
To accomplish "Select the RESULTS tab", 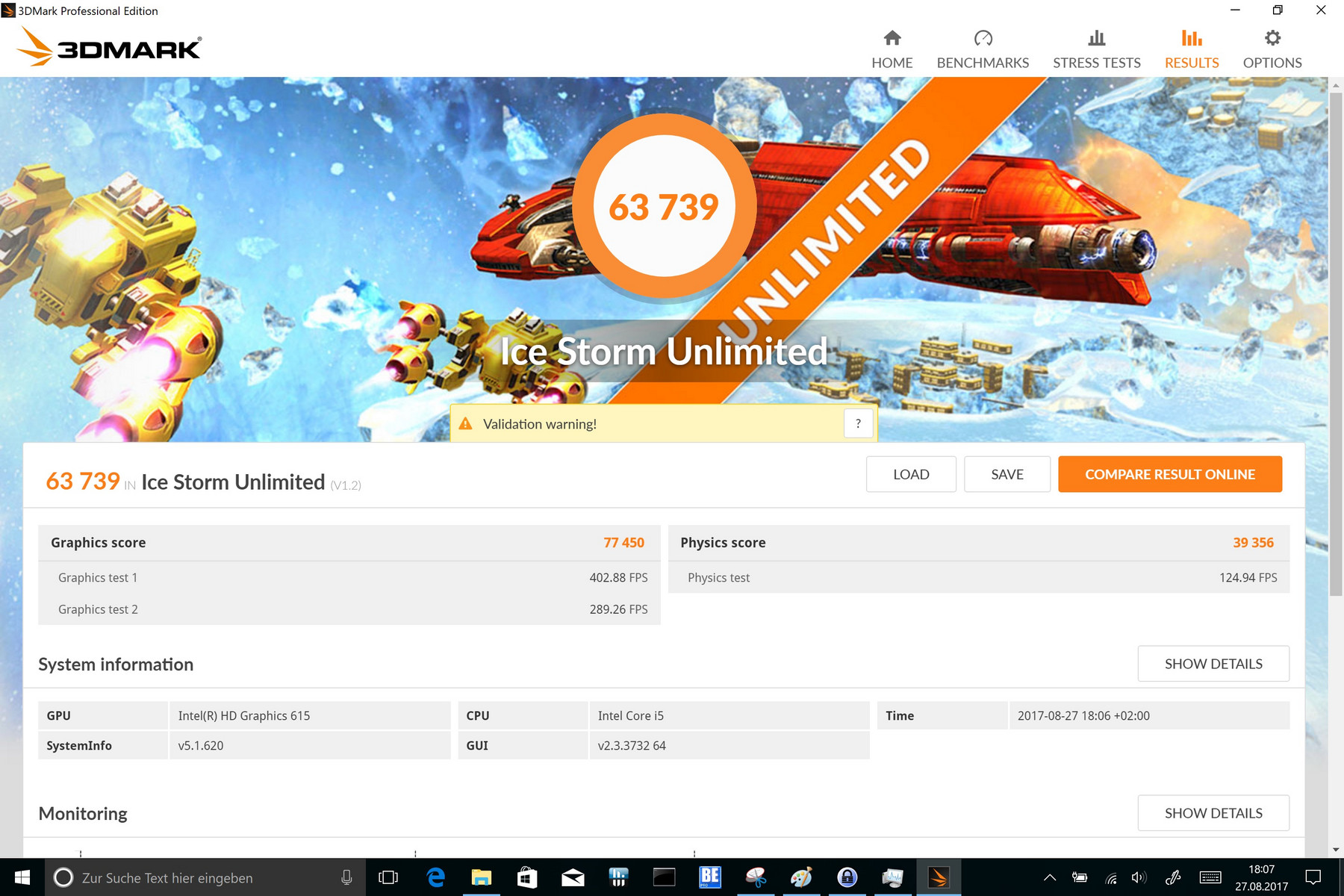I will [x=1192, y=50].
